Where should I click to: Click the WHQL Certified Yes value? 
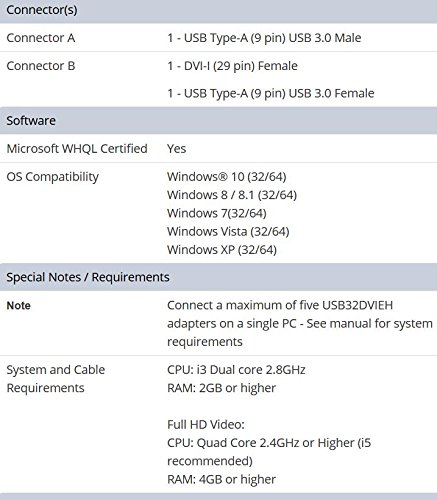[x=176, y=149]
